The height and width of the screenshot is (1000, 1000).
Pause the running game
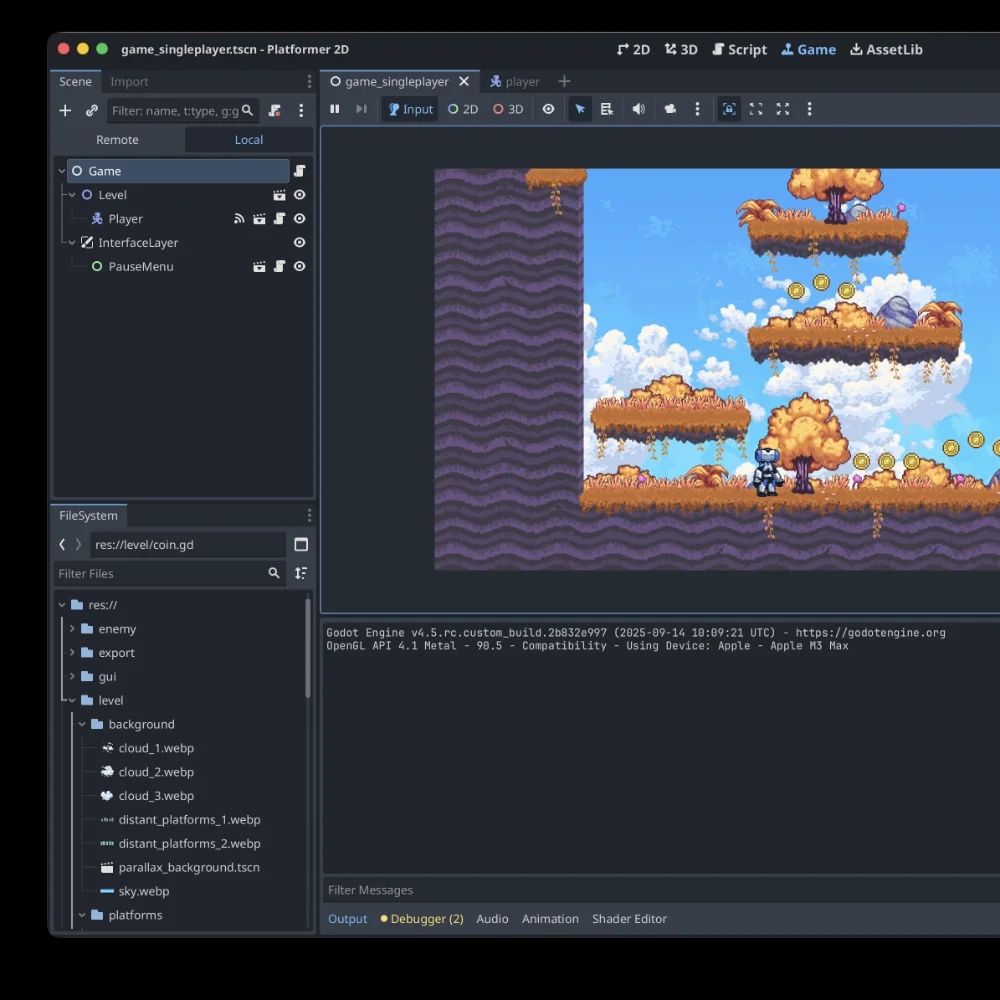[x=335, y=109]
